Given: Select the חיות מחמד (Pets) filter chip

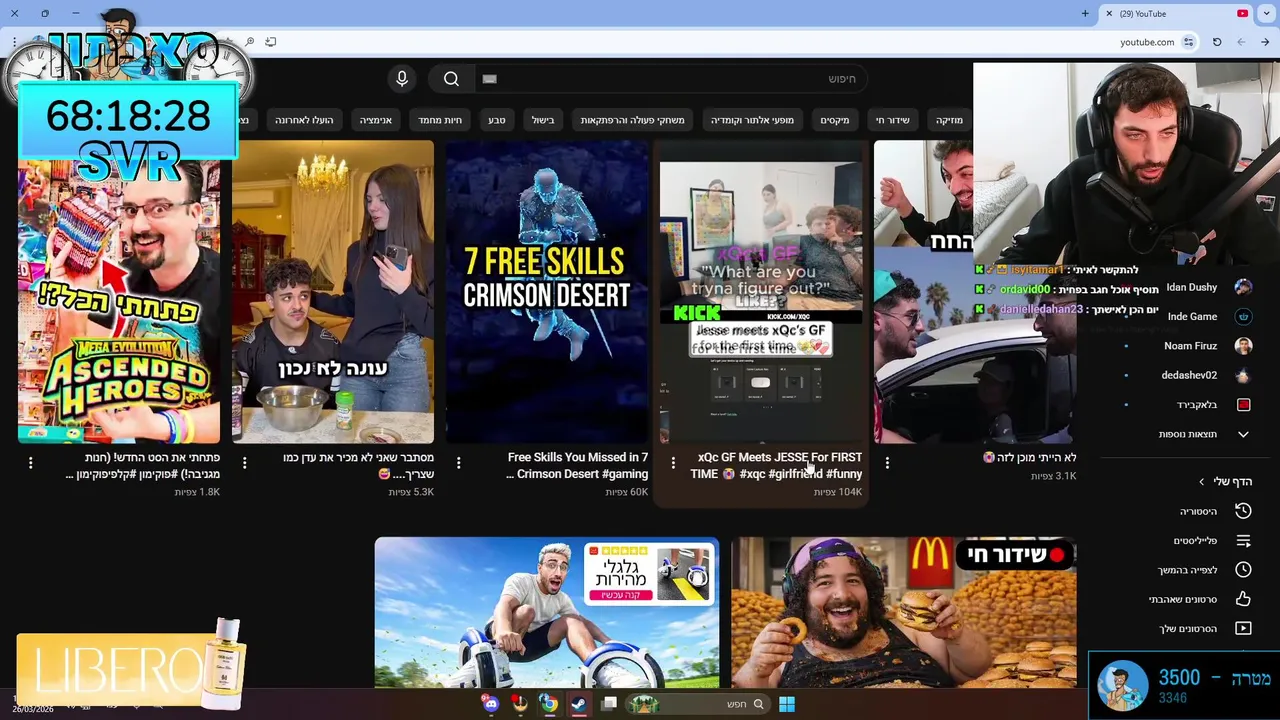Looking at the screenshot, I should coord(440,120).
